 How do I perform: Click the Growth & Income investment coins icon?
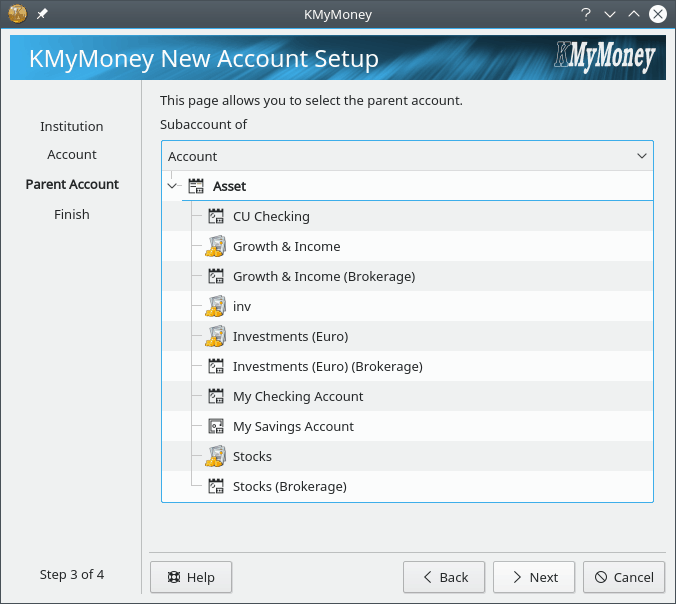(x=216, y=246)
